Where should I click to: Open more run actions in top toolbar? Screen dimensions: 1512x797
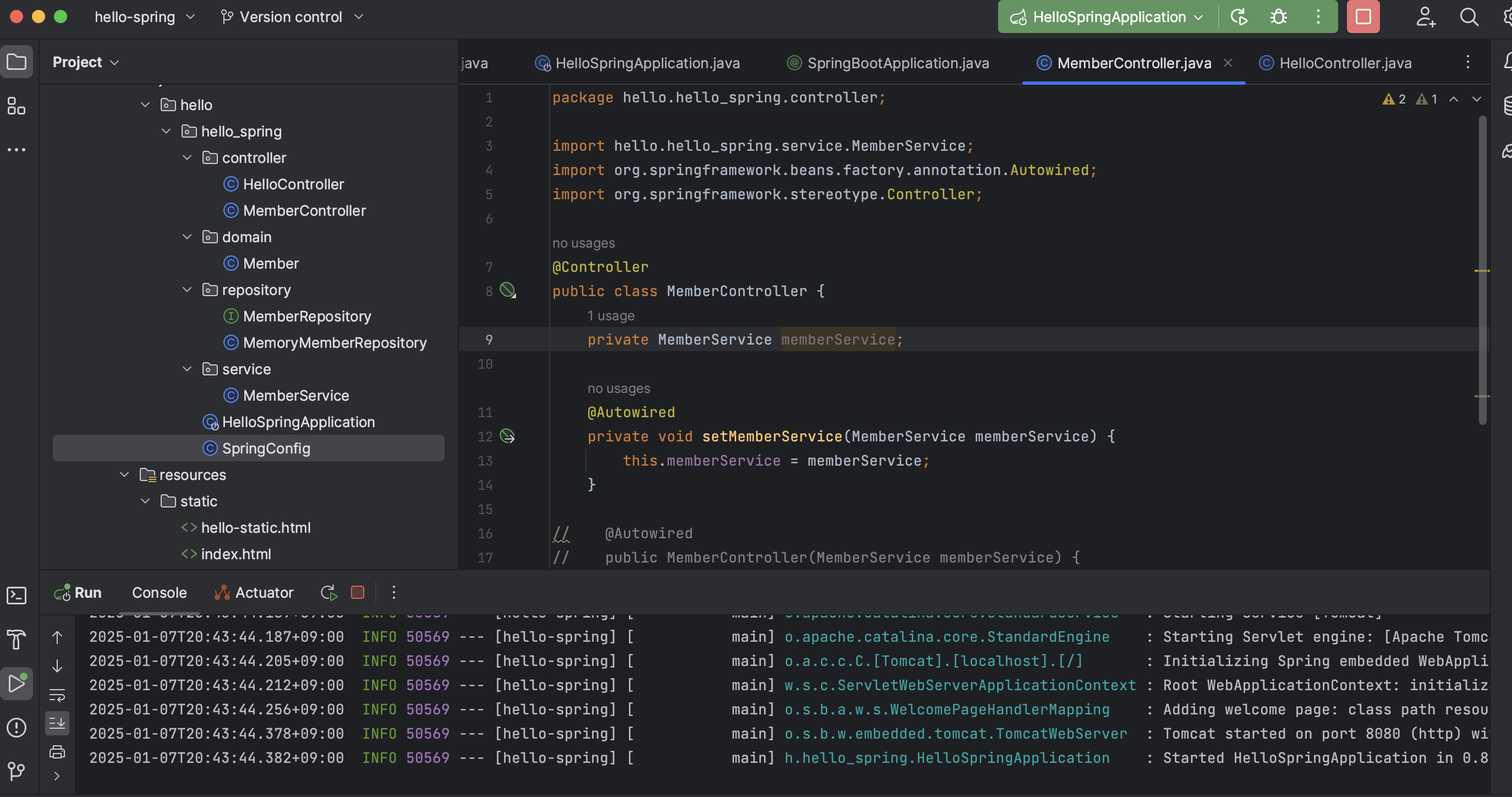tap(1318, 17)
